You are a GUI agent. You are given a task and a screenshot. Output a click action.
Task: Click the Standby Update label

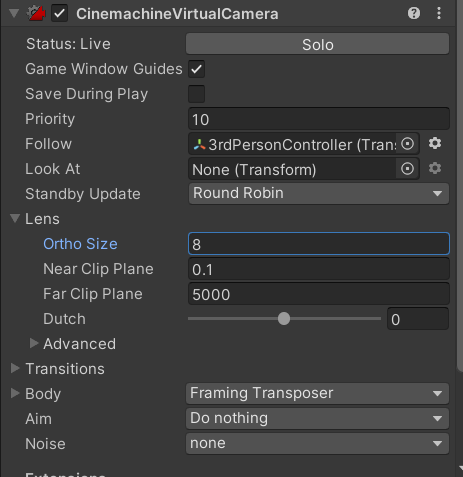point(83,194)
